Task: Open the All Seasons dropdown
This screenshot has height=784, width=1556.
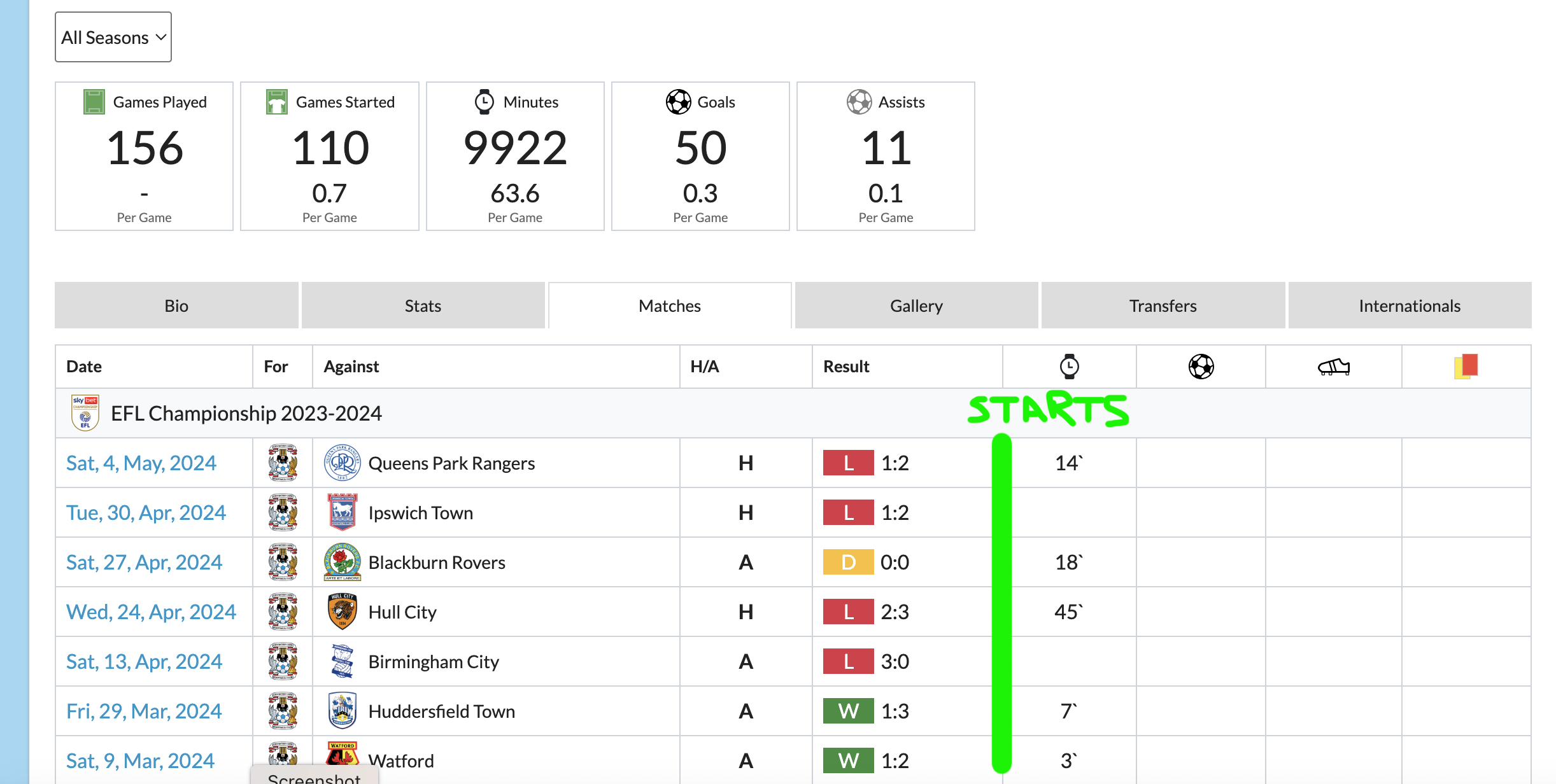Action: click(x=113, y=38)
